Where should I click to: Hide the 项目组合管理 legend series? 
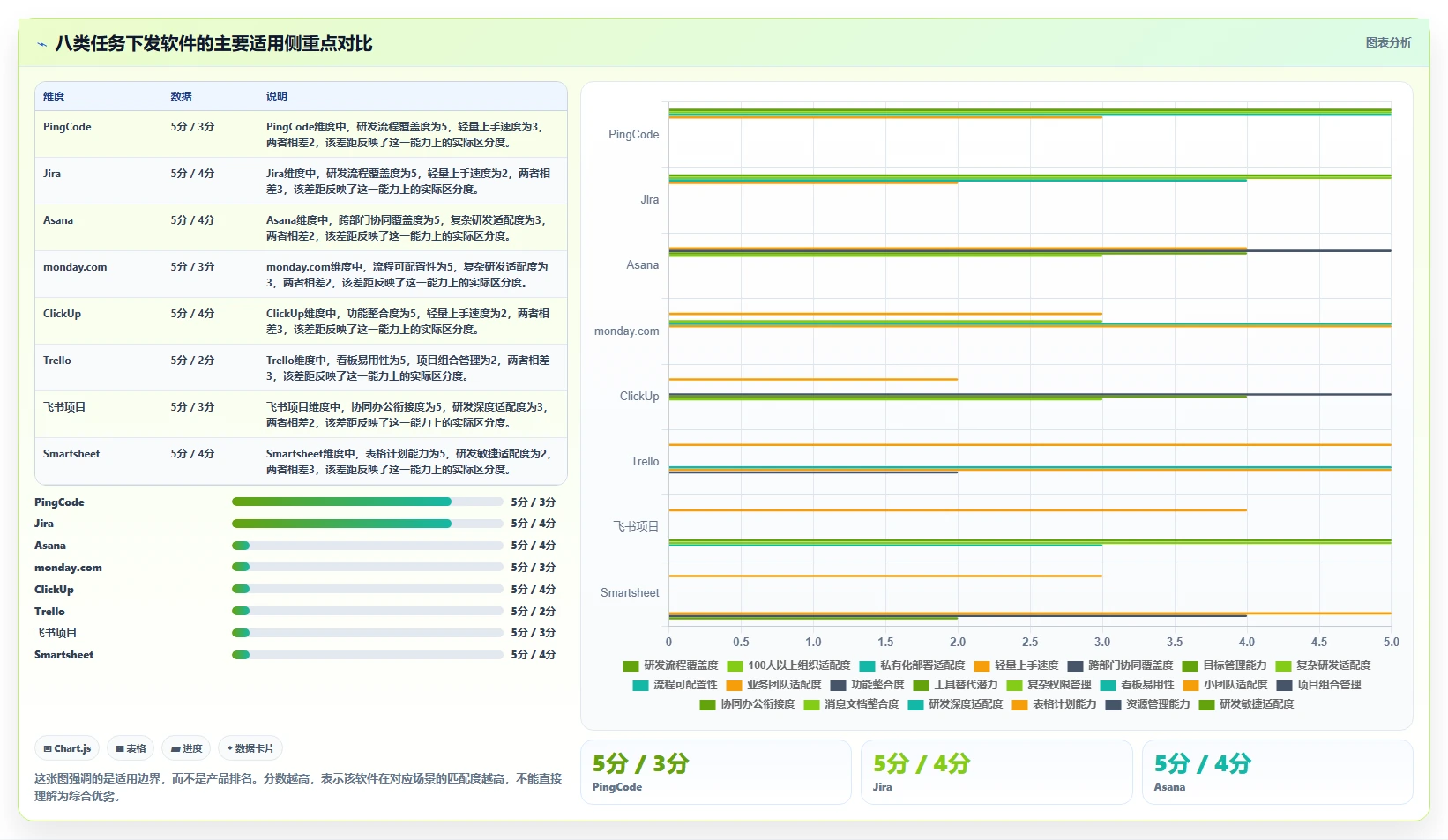pos(1318,685)
